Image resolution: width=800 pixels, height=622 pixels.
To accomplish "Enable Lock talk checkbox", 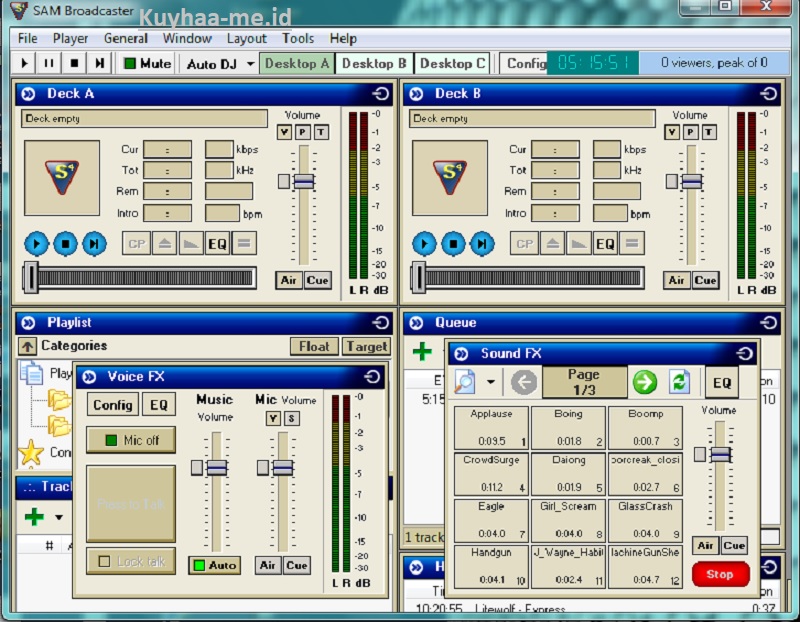I will pos(105,561).
